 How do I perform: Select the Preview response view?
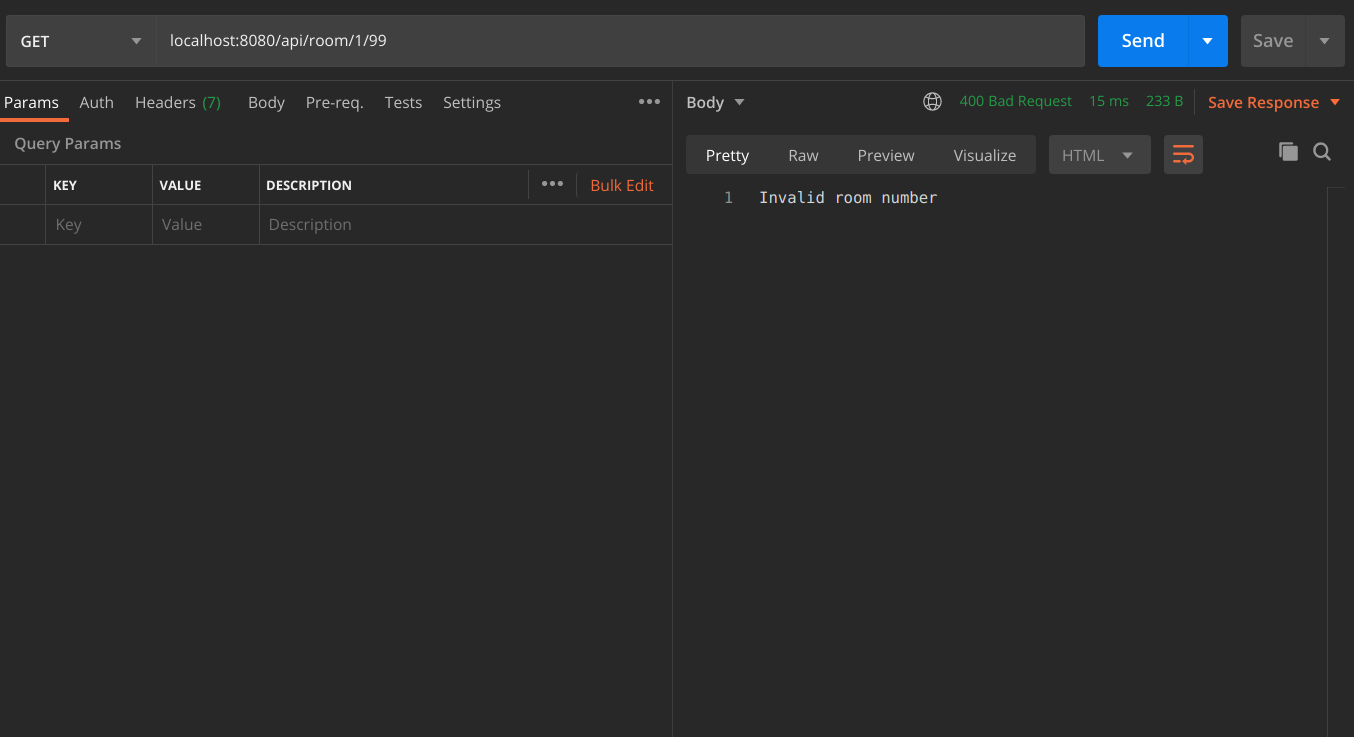886,155
